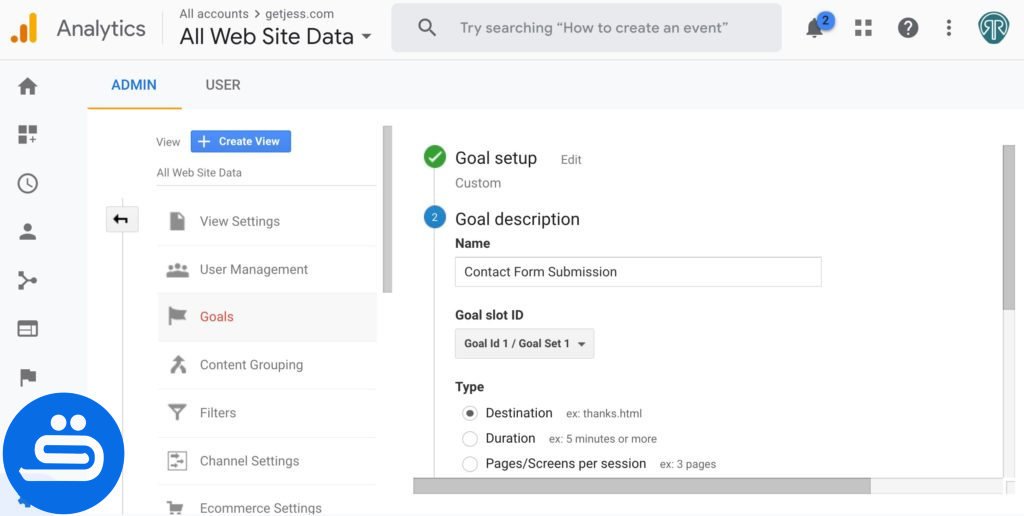Open Acquisition branching icon in sidebar

27,281
